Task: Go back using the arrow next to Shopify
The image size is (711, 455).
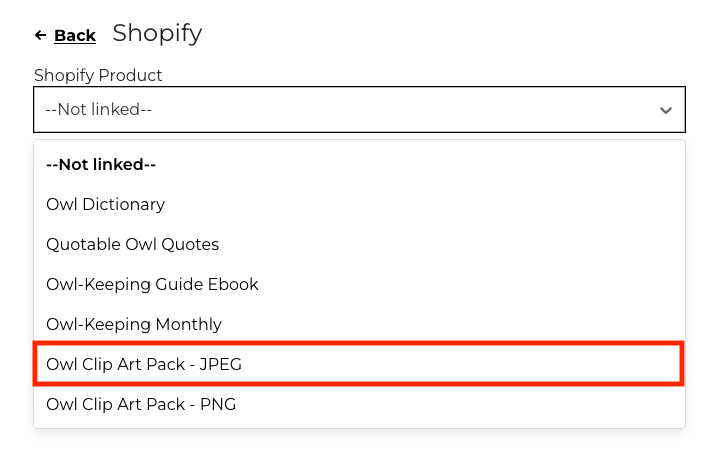Action: point(40,35)
